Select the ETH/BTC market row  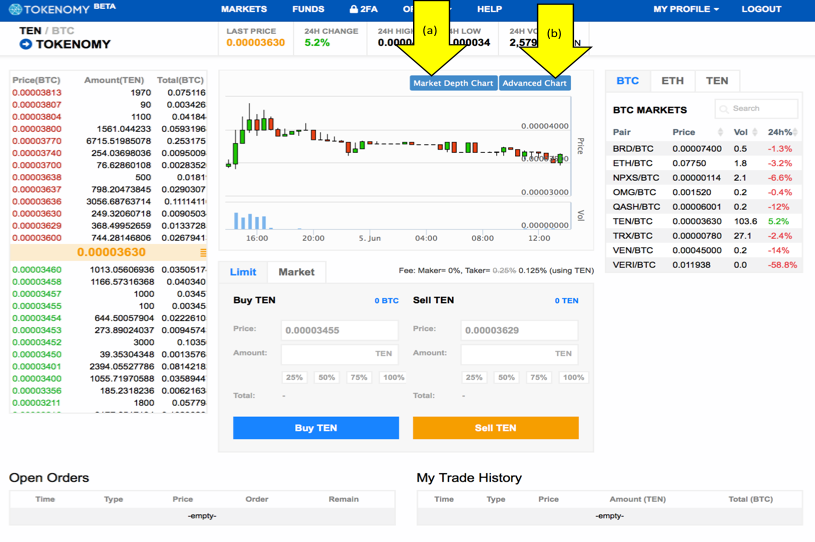(x=704, y=163)
